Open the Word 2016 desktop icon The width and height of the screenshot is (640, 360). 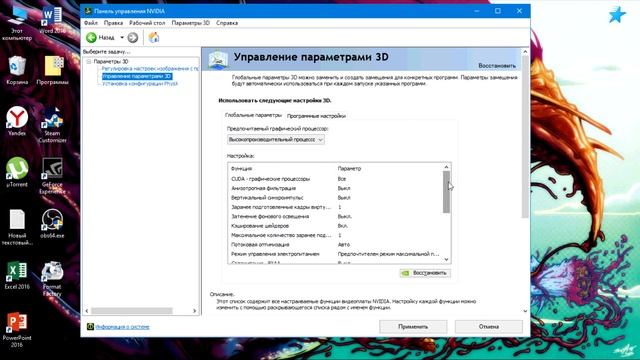pyautogui.click(x=52, y=20)
